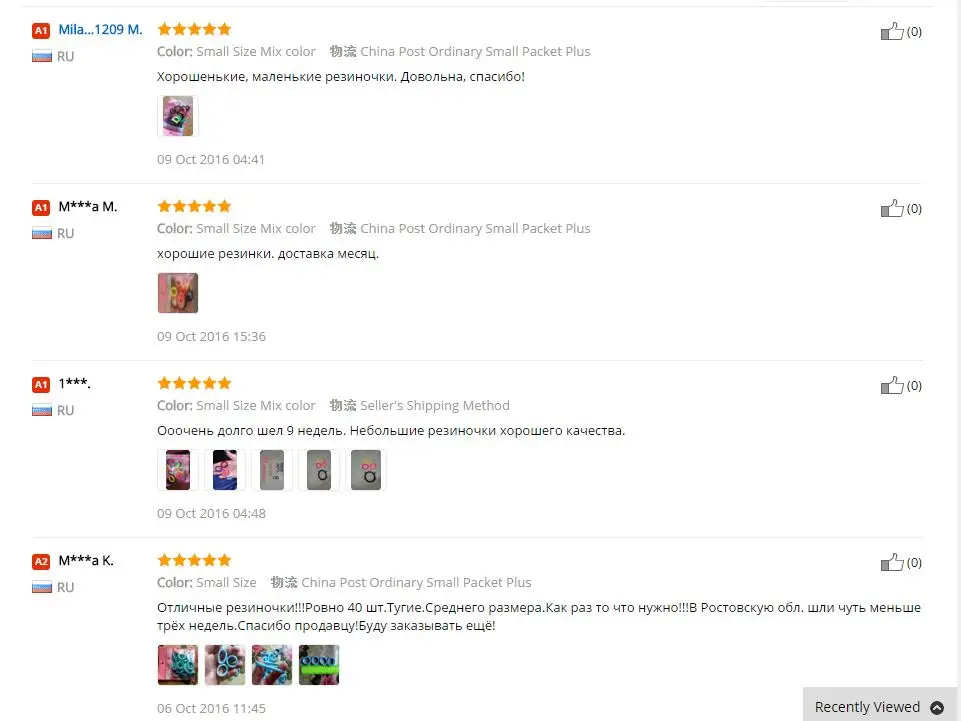This screenshot has width=961, height=721.
Task: View the photo attached to M***a M. review
Action: pyautogui.click(x=178, y=293)
